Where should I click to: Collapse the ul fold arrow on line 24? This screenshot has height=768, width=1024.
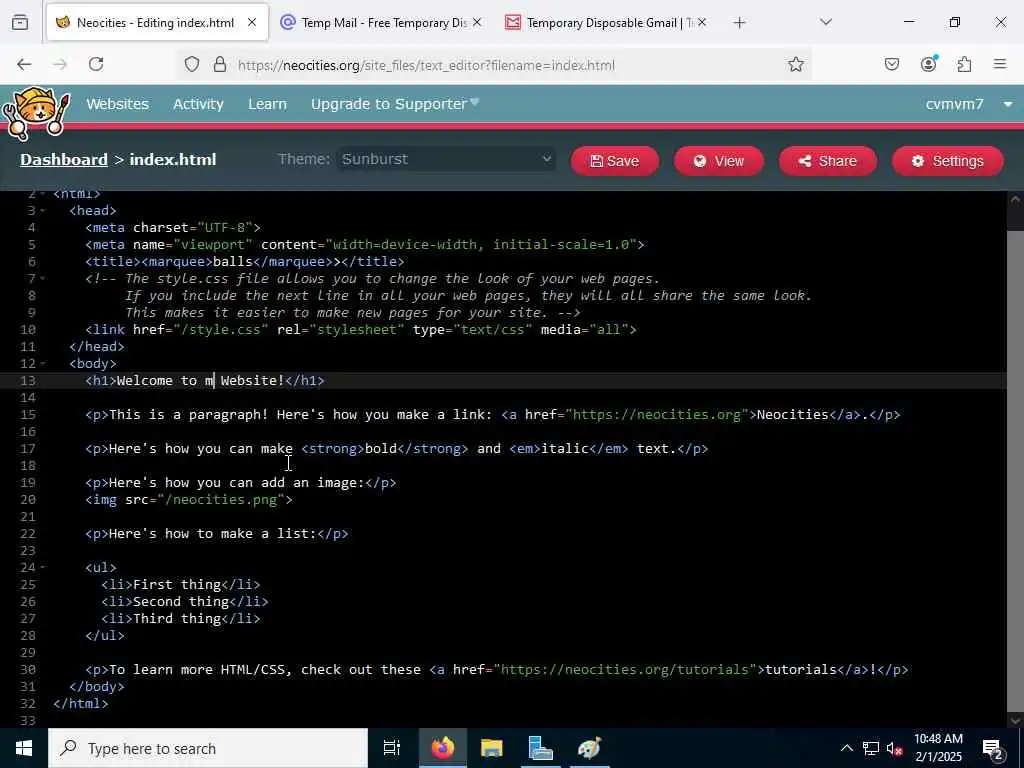pos(42,568)
